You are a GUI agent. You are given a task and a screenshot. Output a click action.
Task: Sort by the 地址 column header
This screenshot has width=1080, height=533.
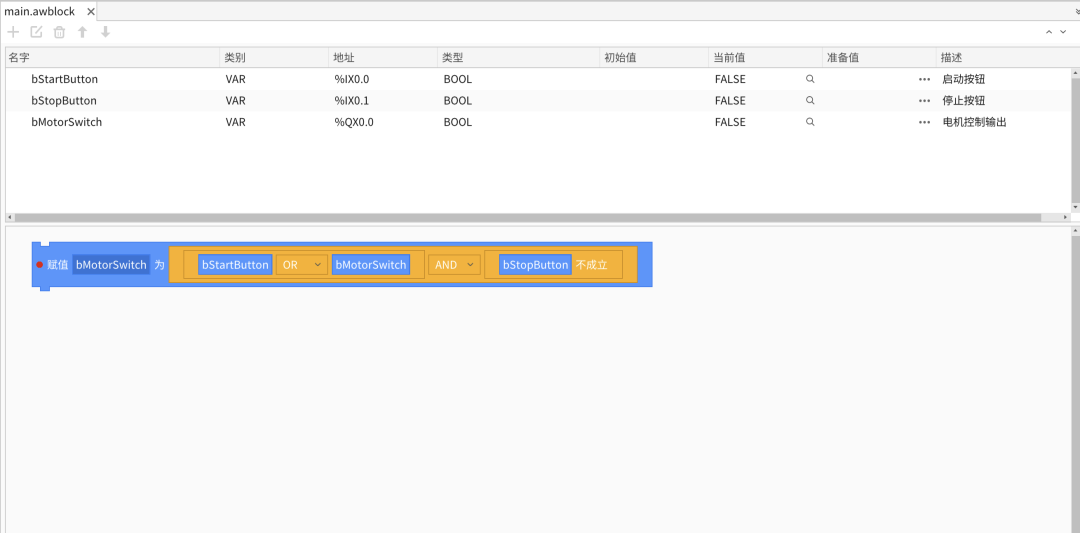[x=383, y=58]
